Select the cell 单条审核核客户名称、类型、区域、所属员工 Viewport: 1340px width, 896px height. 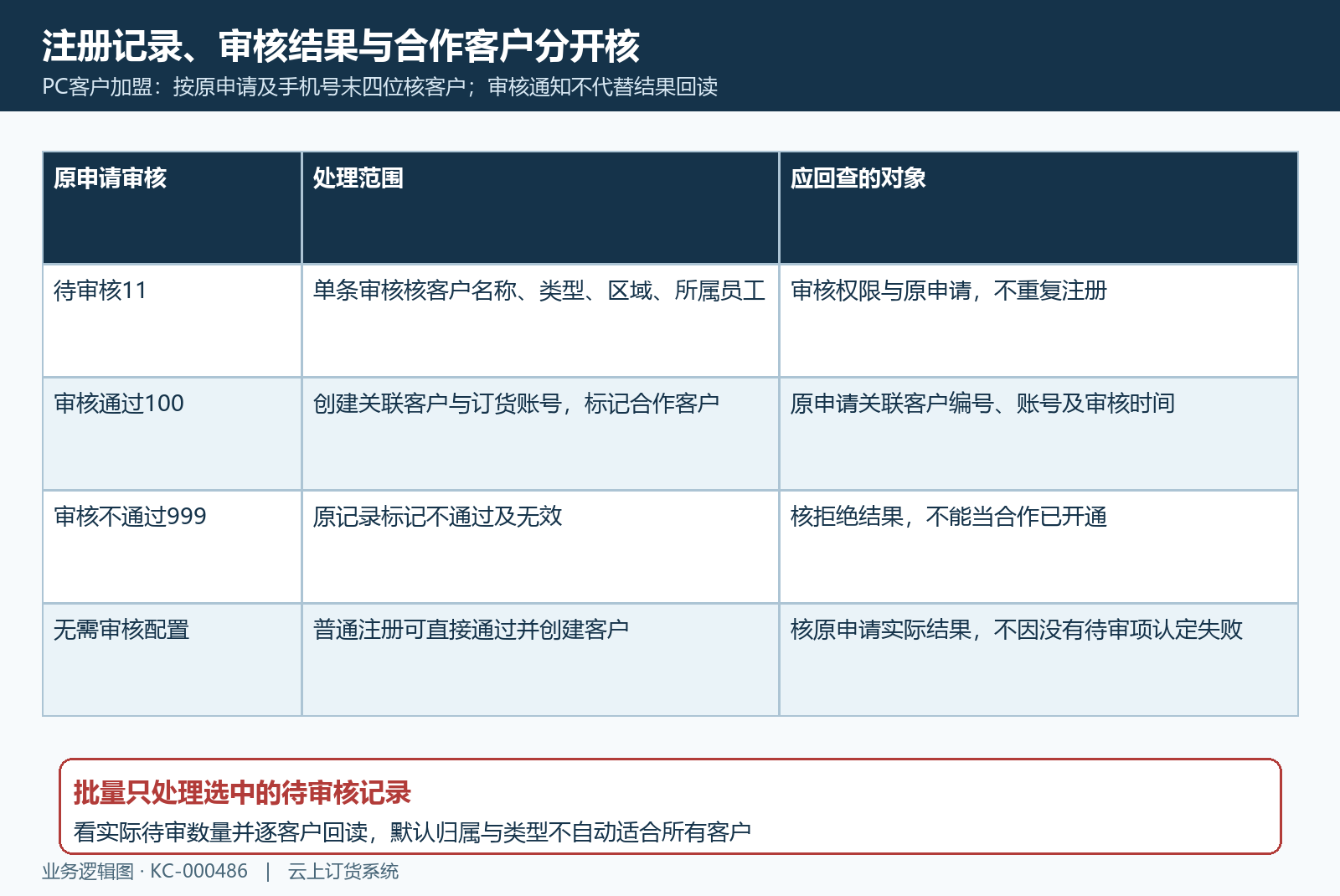(x=540, y=321)
